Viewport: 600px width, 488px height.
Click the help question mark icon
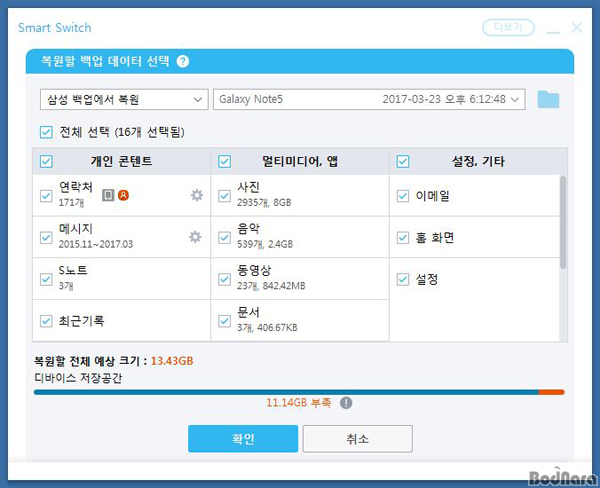[183, 61]
